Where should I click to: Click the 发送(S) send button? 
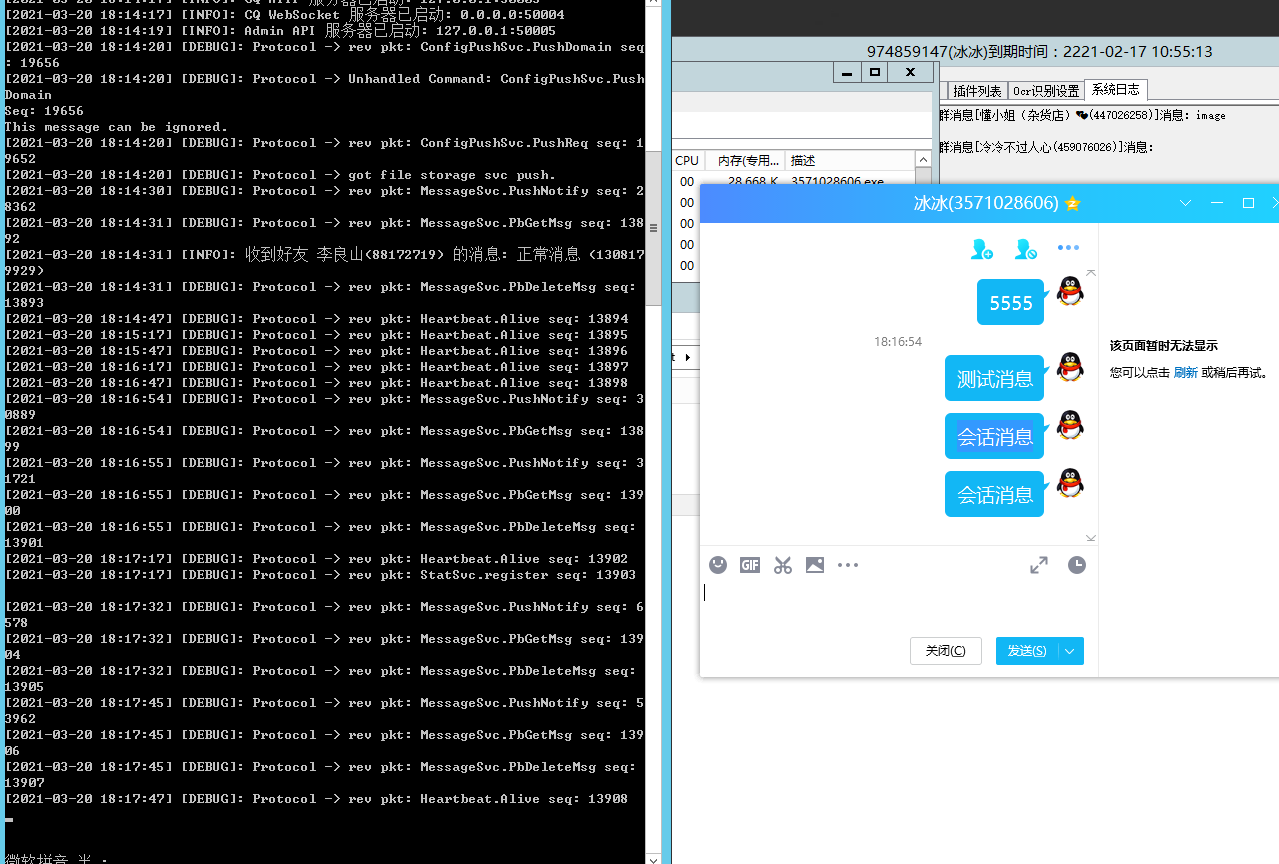point(1027,651)
